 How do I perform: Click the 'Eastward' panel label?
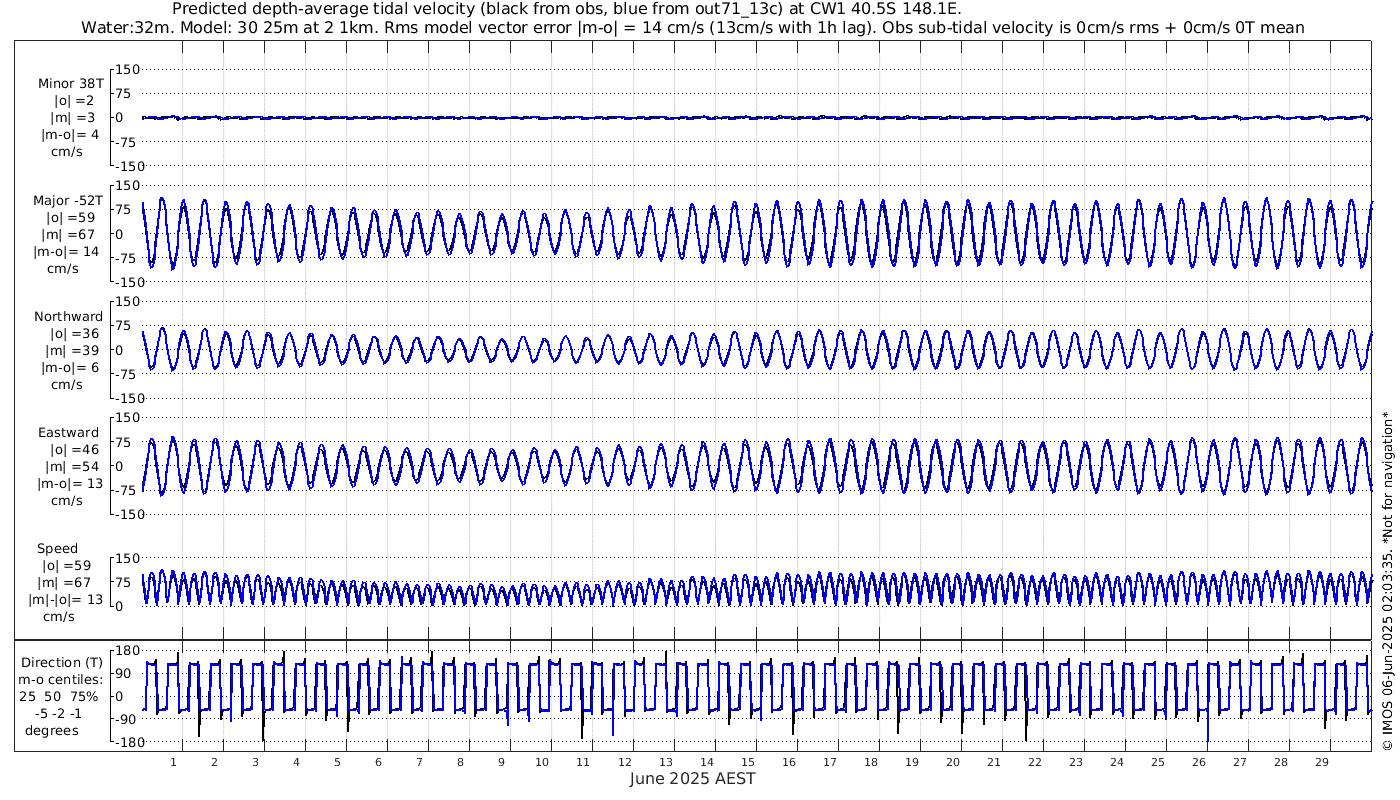pyautogui.click(x=68, y=433)
